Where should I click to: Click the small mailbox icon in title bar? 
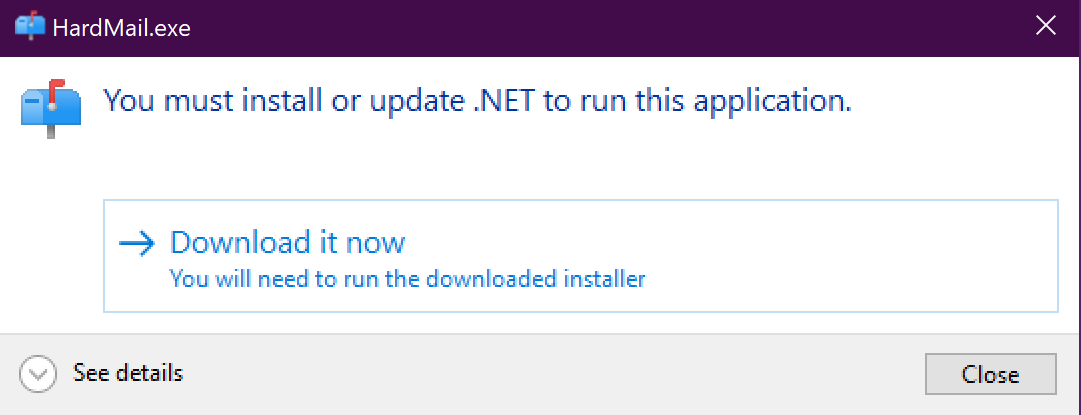pyautogui.click(x=30, y=25)
